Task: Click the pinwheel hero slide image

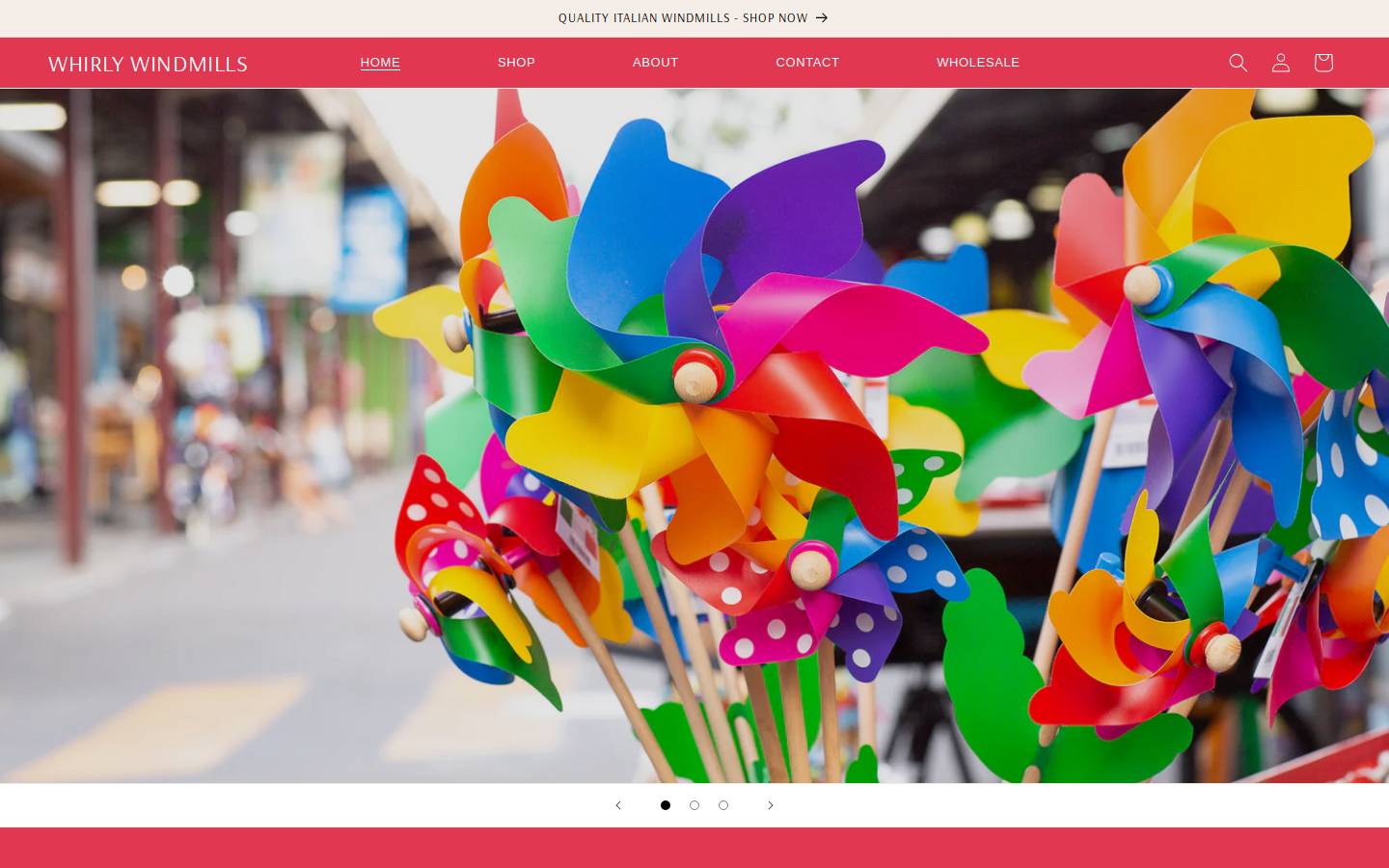Action: (x=694, y=436)
